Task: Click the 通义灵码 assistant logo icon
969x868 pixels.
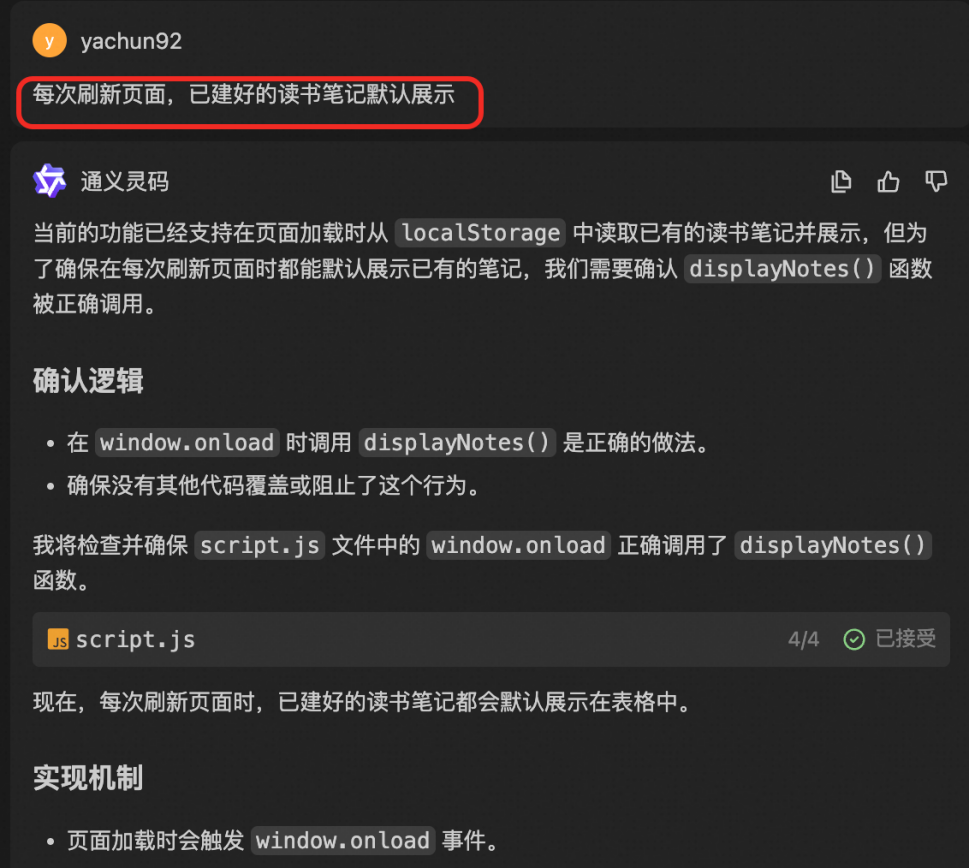Action: (49, 181)
